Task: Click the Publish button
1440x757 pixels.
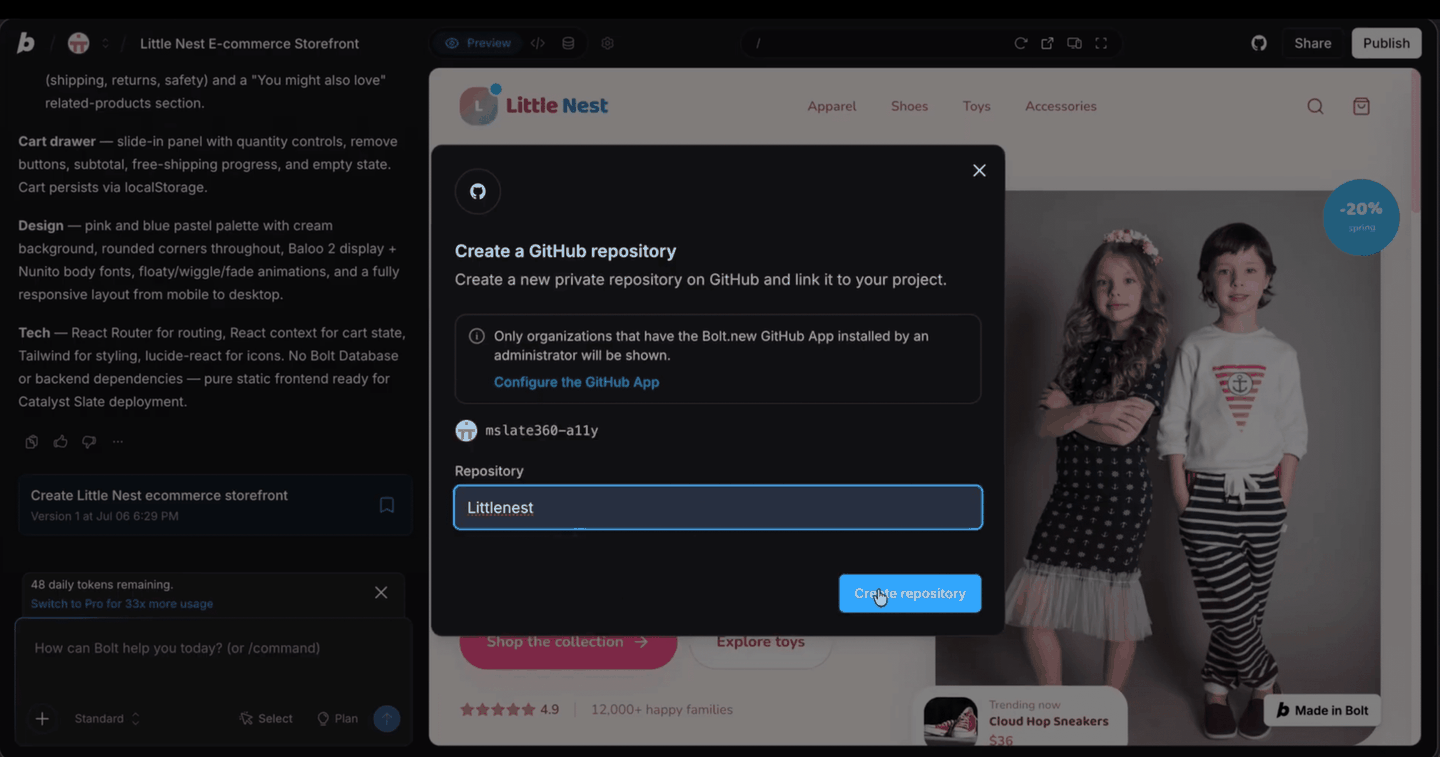Action: point(1386,43)
